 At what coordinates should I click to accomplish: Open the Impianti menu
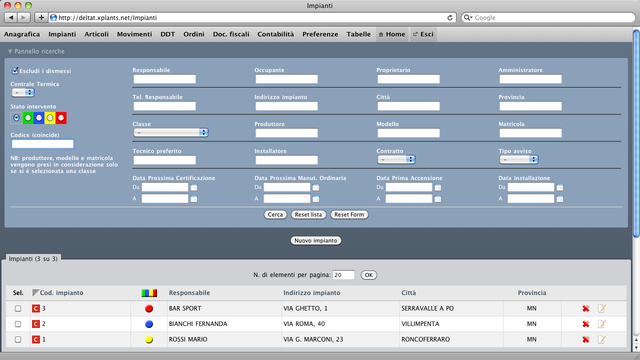pyautogui.click(x=62, y=34)
